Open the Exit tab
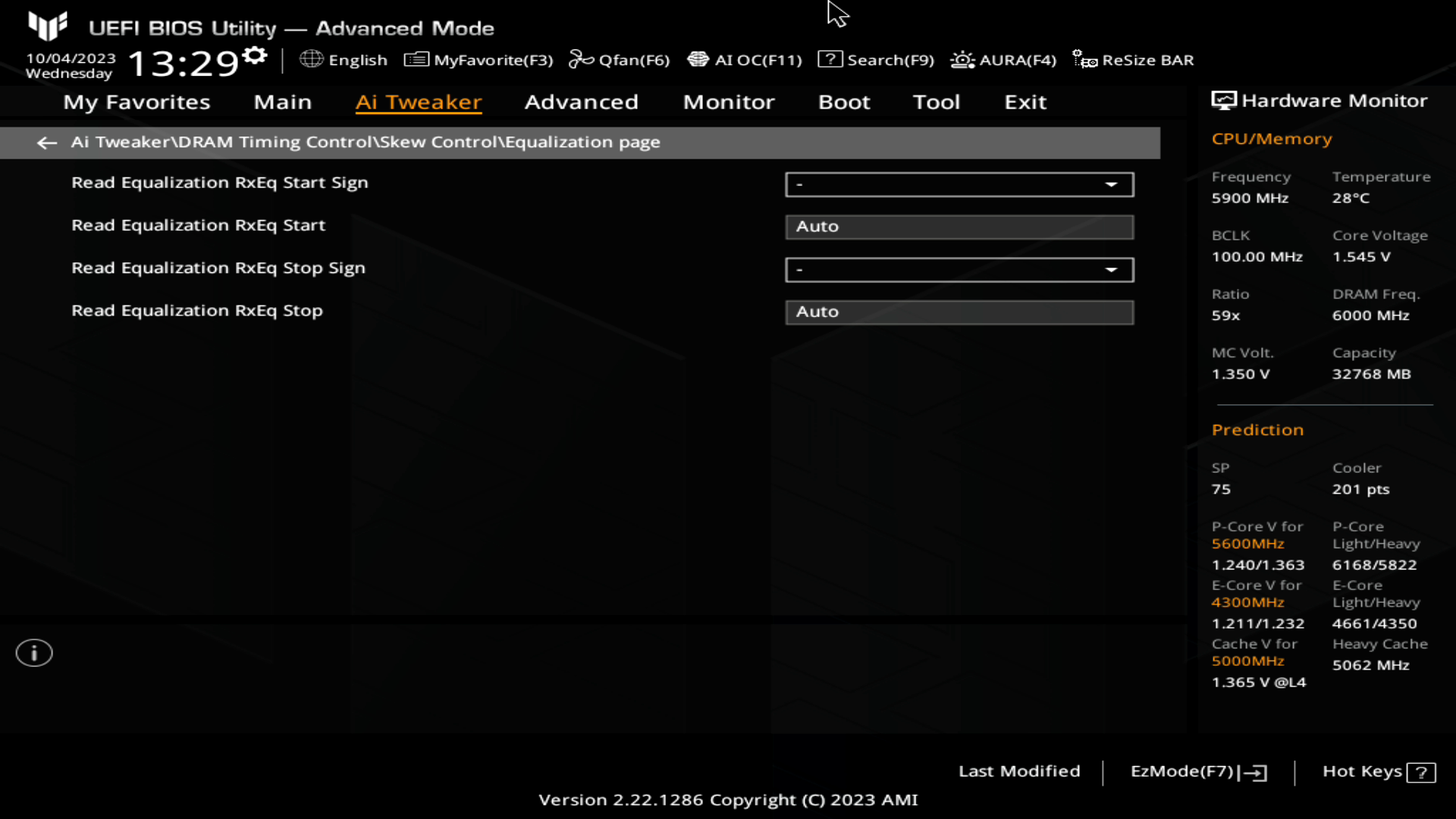This screenshot has width=1456, height=819. (x=1025, y=102)
